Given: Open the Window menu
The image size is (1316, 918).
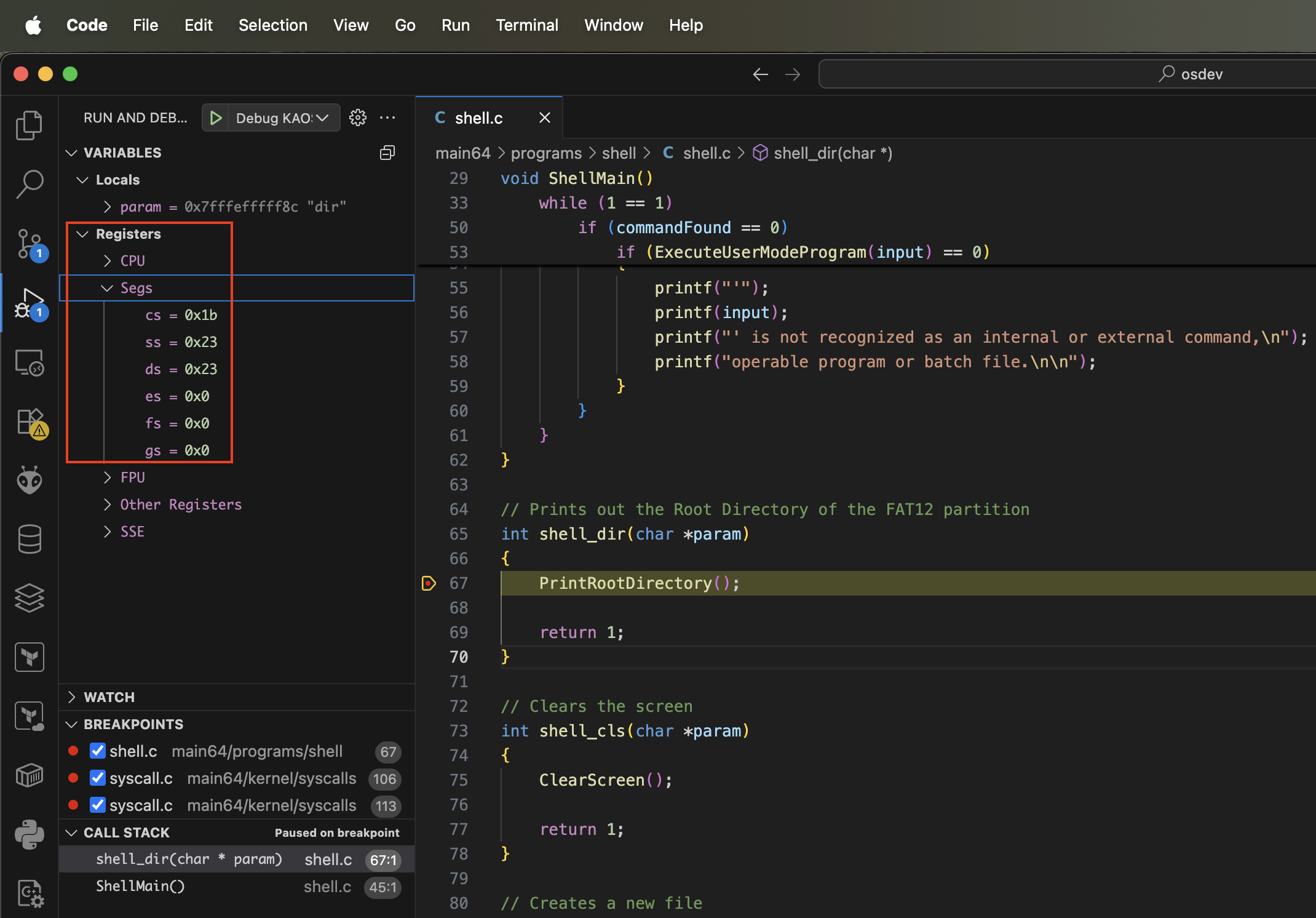Looking at the screenshot, I should point(614,25).
